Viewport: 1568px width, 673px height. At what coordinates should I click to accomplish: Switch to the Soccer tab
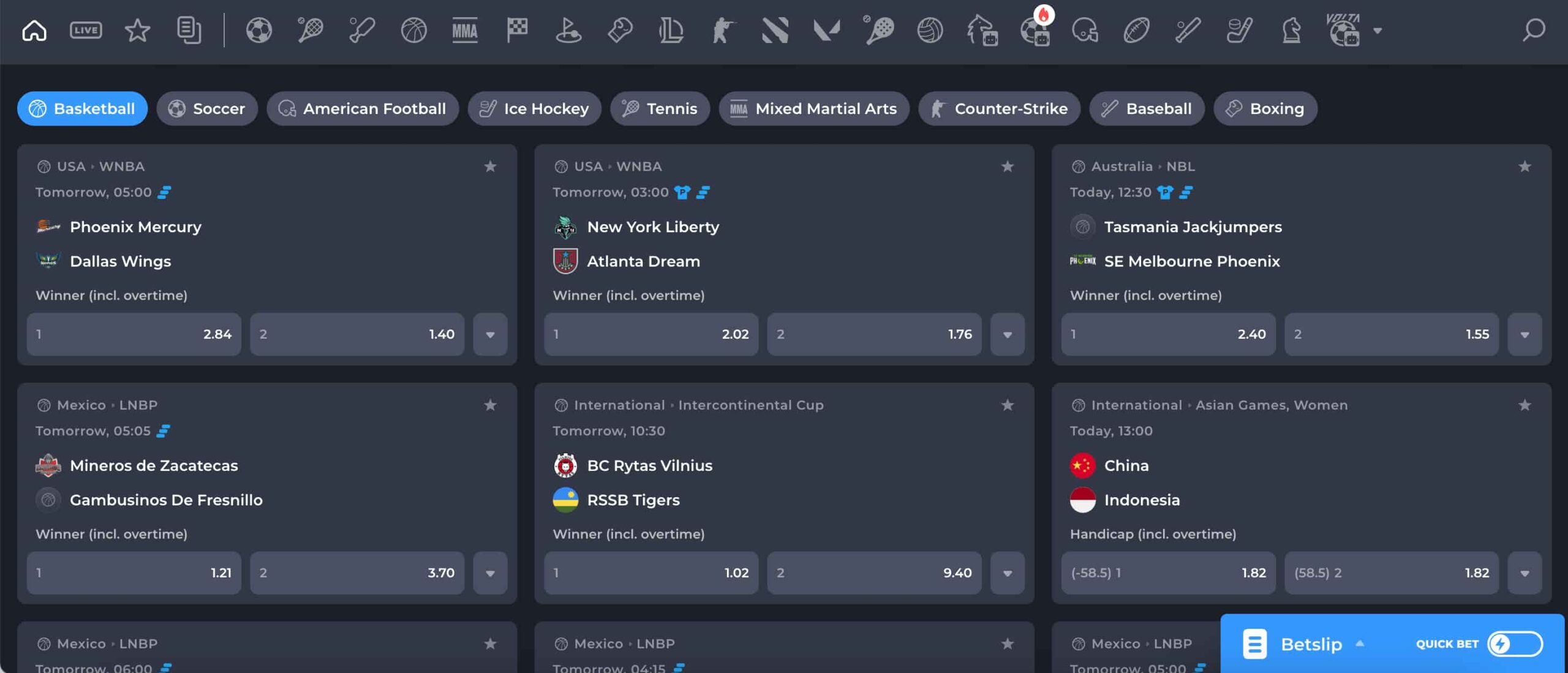tap(207, 108)
